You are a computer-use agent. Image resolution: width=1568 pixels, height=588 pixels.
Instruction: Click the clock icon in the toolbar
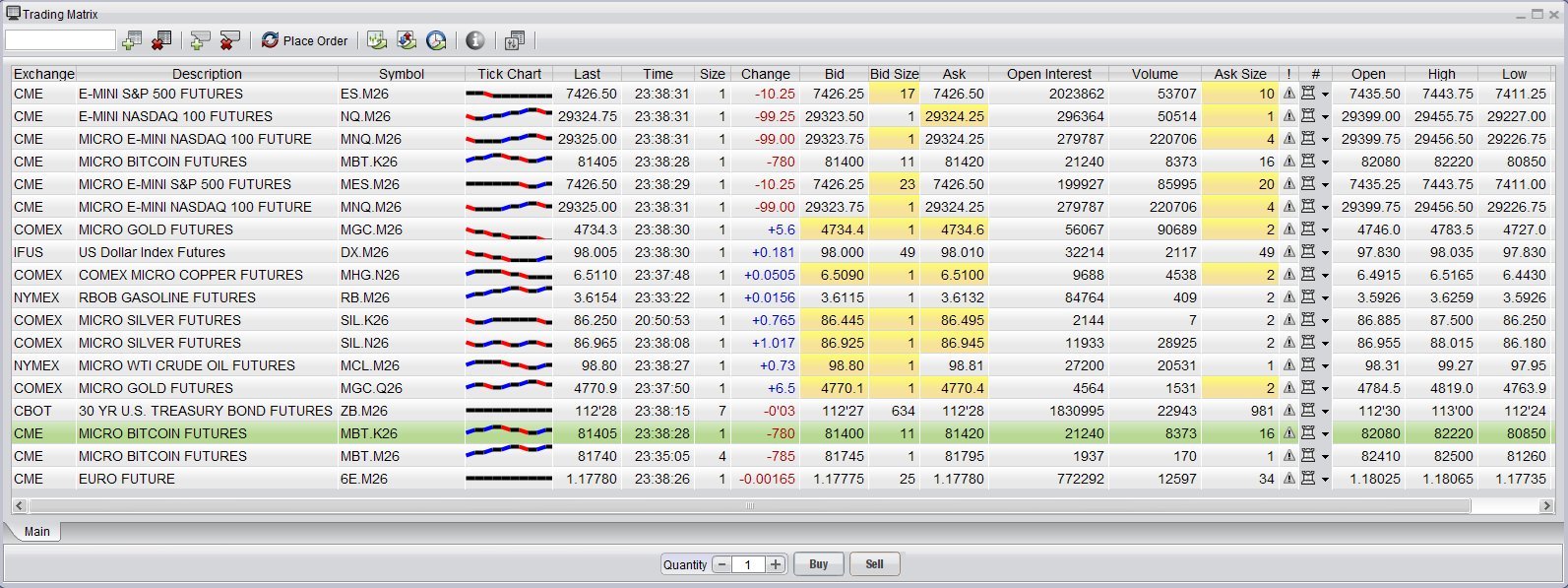[x=436, y=40]
